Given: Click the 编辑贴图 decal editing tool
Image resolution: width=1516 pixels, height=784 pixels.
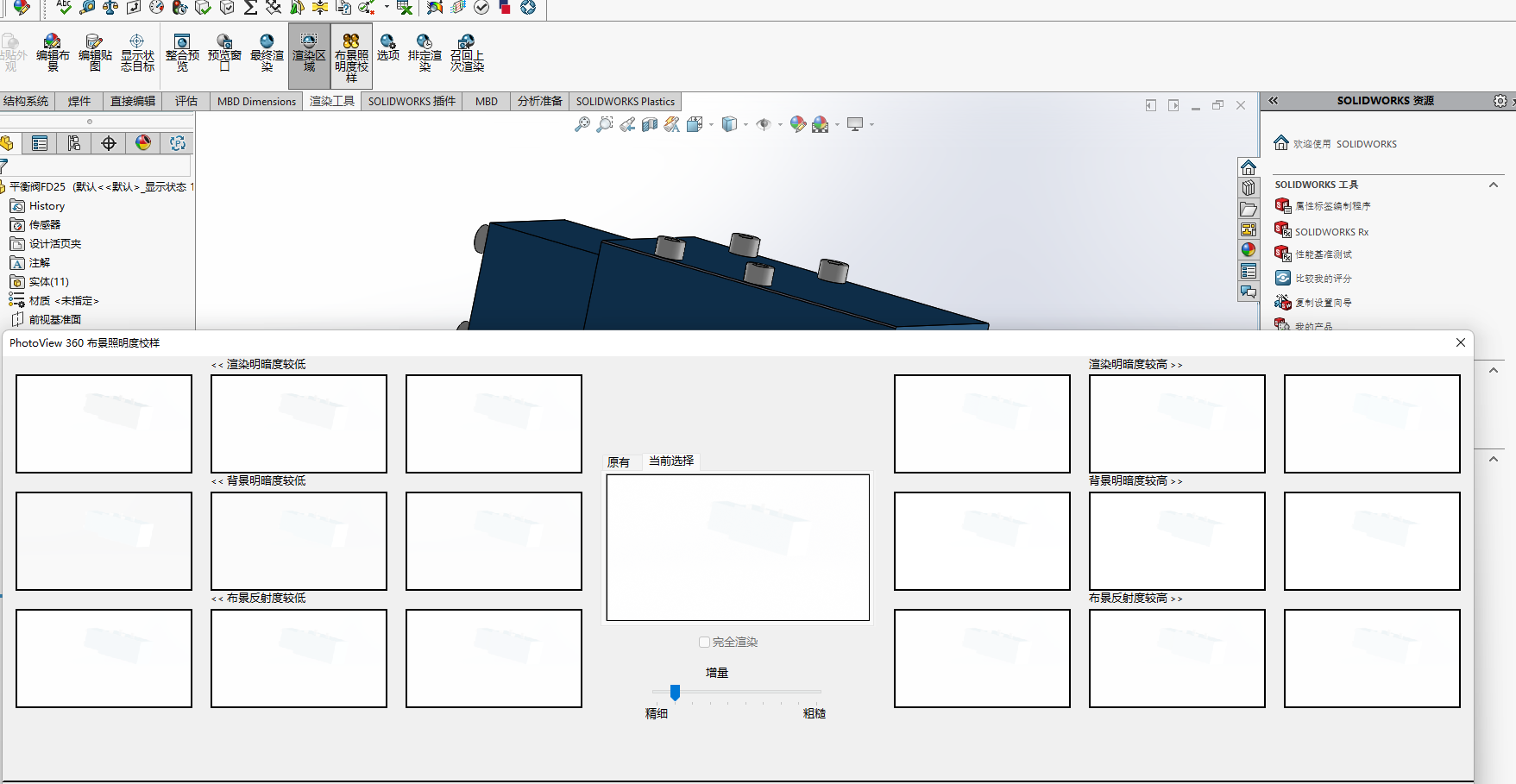Looking at the screenshot, I should click(x=95, y=53).
